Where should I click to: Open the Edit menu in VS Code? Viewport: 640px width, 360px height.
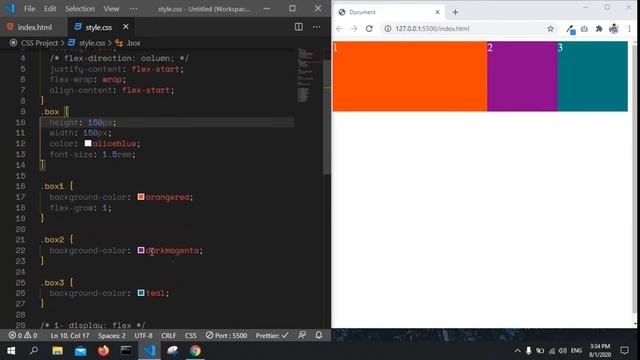pos(50,9)
